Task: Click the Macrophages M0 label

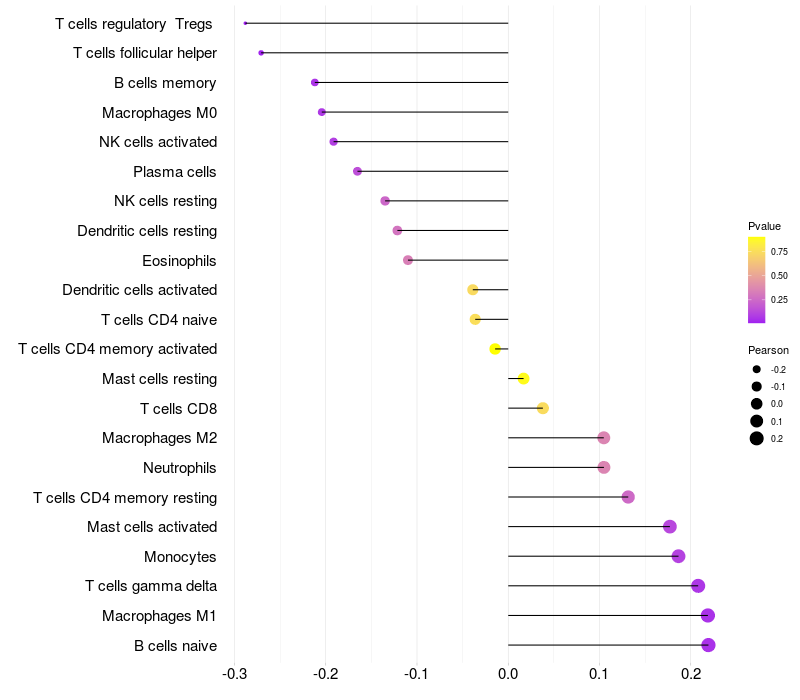Action: pyautogui.click(x=160, y=112)
